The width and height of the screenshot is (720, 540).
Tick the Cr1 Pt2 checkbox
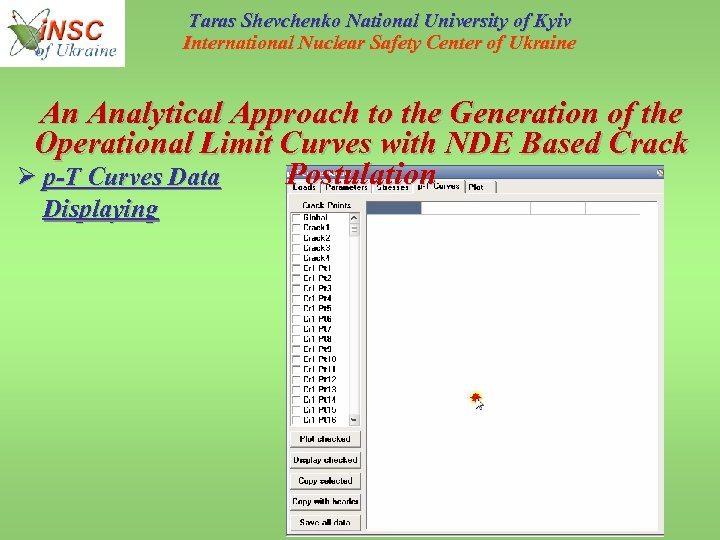pos(297,278)
